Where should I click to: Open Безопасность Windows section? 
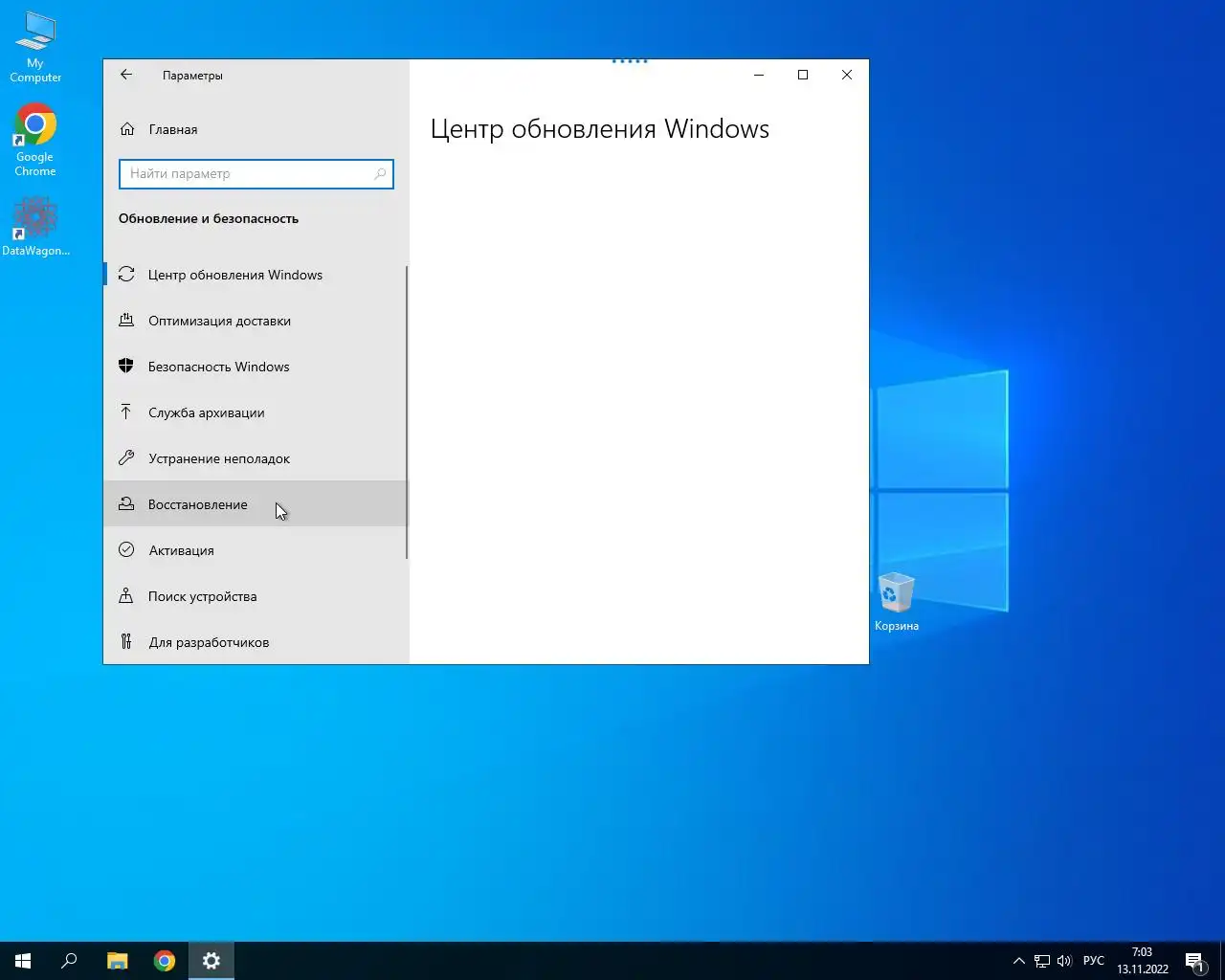(256, 367)
